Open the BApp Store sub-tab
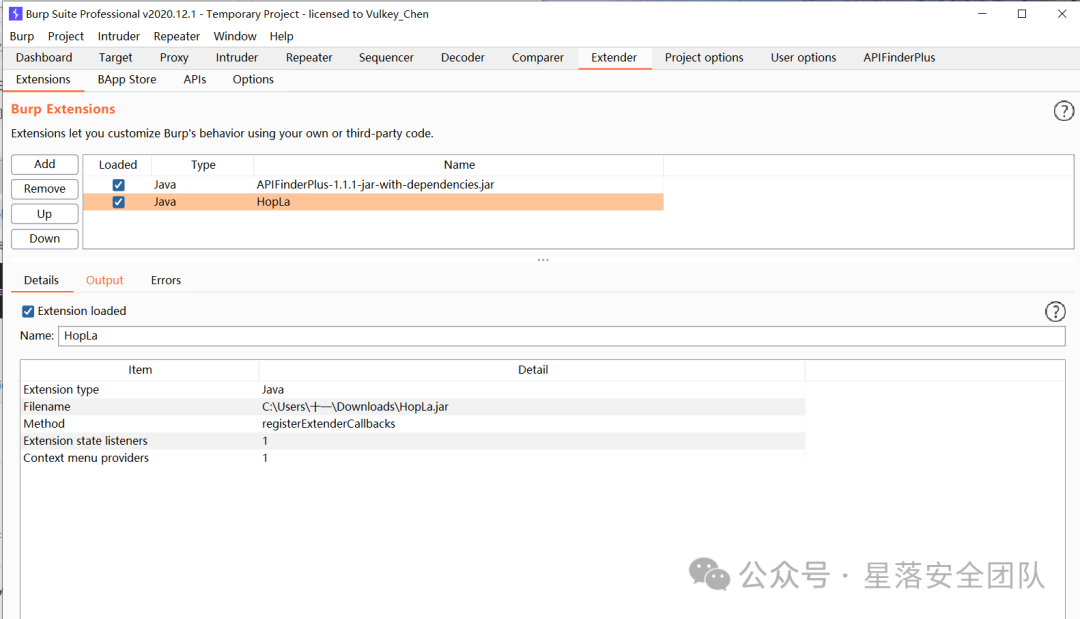Viewport: 1080px width, 619px height. [x=127, y=80]
